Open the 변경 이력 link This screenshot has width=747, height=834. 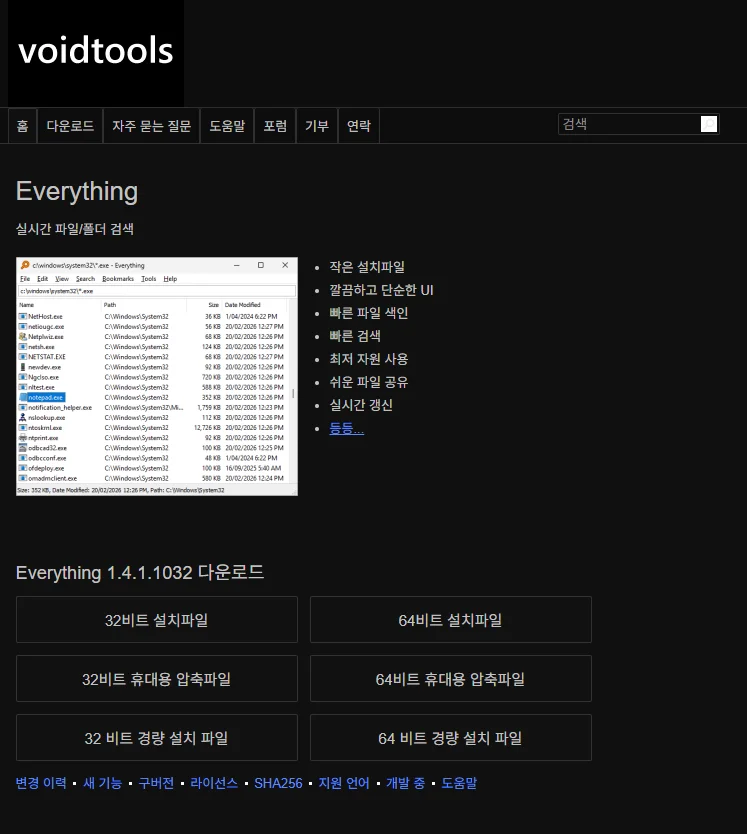(x=41, y=783)
